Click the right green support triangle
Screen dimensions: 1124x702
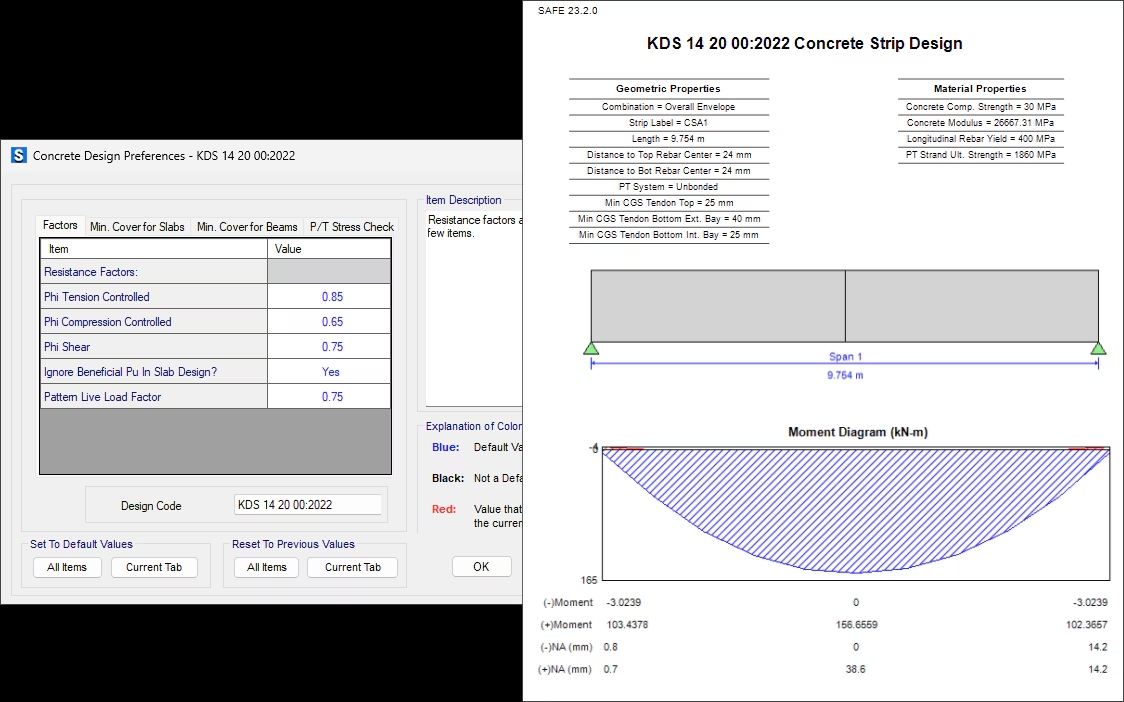click(1098, 348)
